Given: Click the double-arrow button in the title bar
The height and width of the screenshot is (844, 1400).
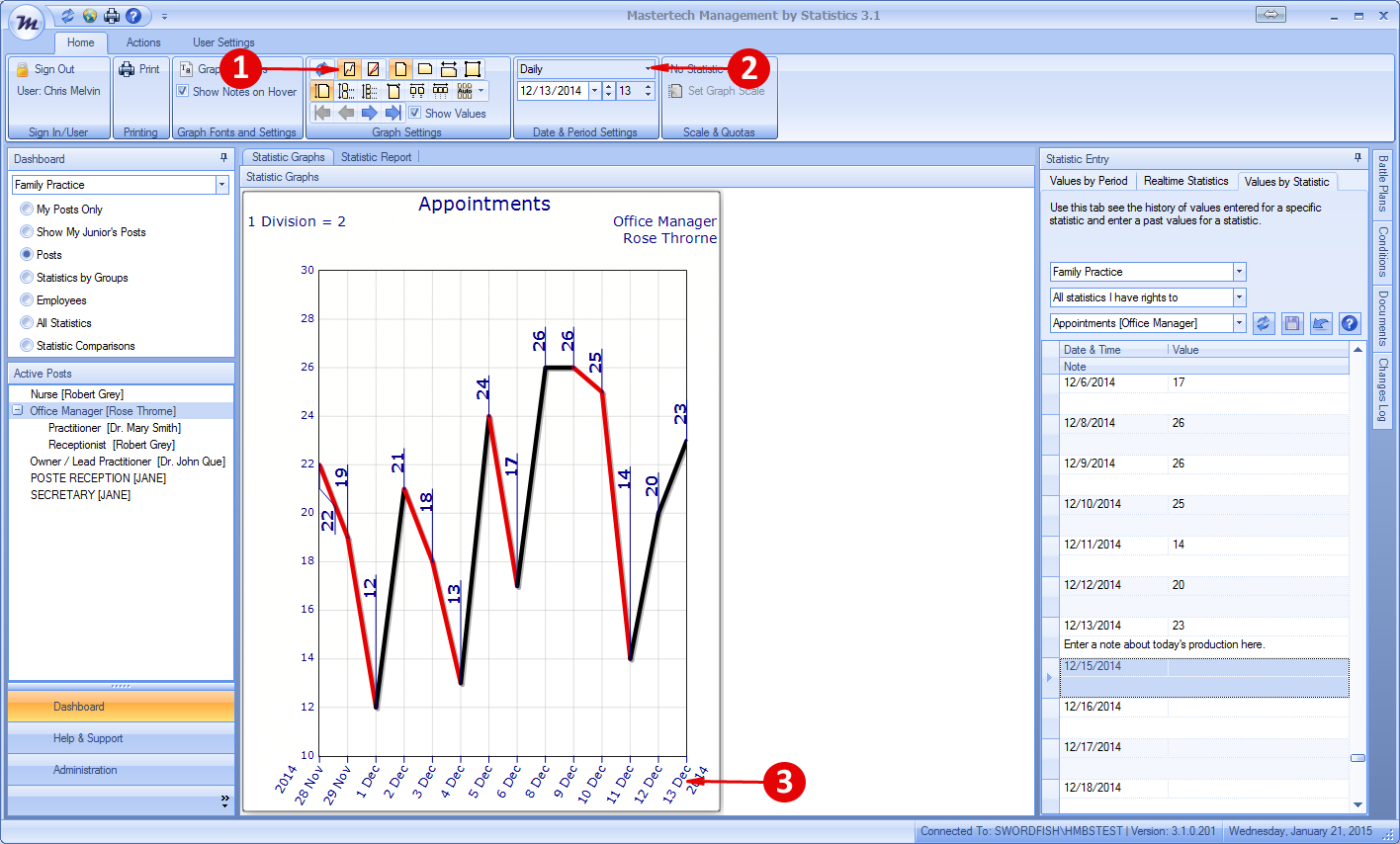Looking at the screenshot, I should coord(1271,14).
